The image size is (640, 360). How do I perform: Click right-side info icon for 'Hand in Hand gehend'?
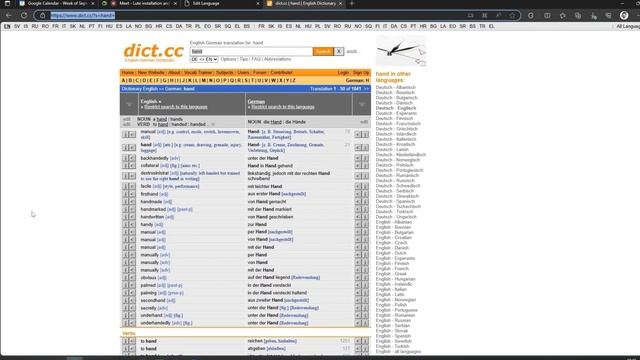click(x=365, y=166)
